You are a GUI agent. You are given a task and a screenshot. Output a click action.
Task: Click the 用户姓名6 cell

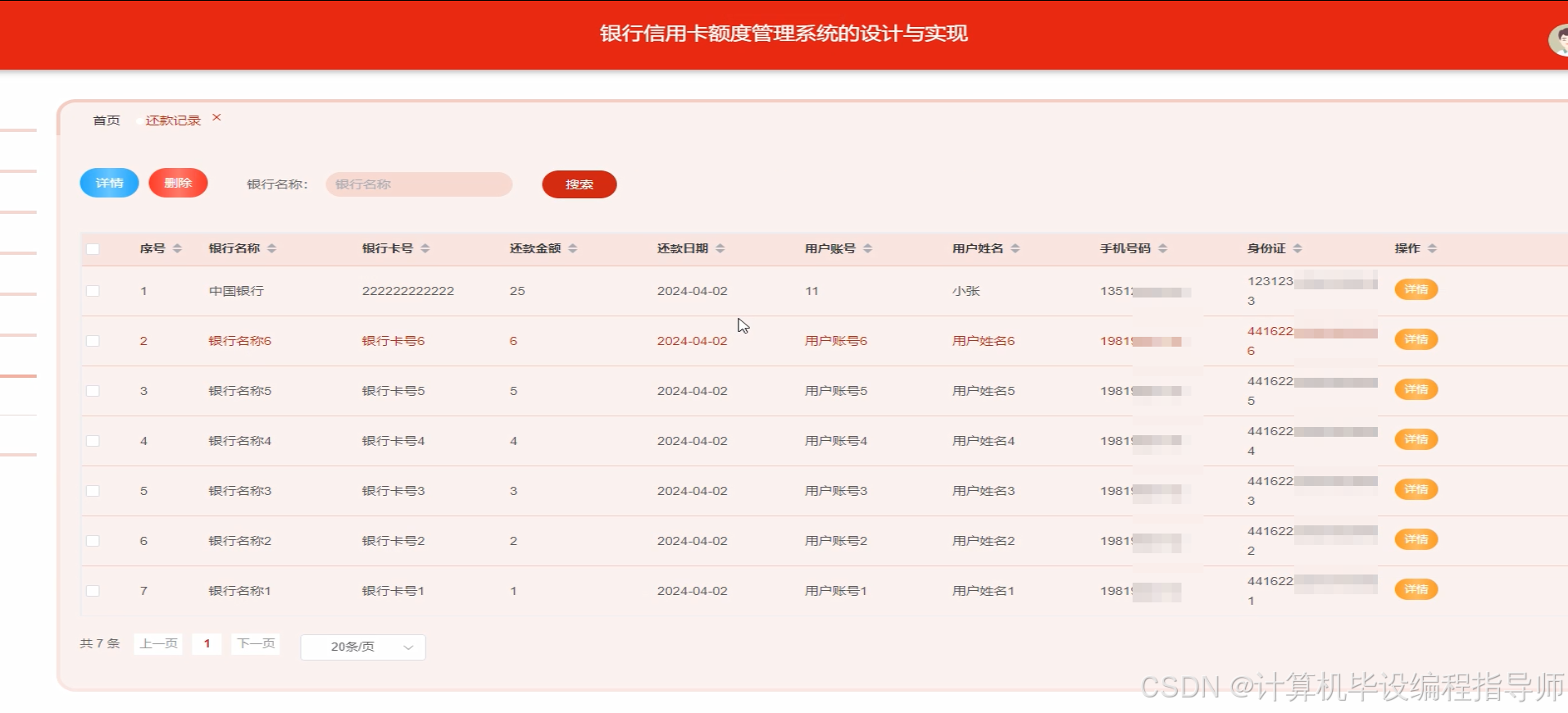coord(984,341)
